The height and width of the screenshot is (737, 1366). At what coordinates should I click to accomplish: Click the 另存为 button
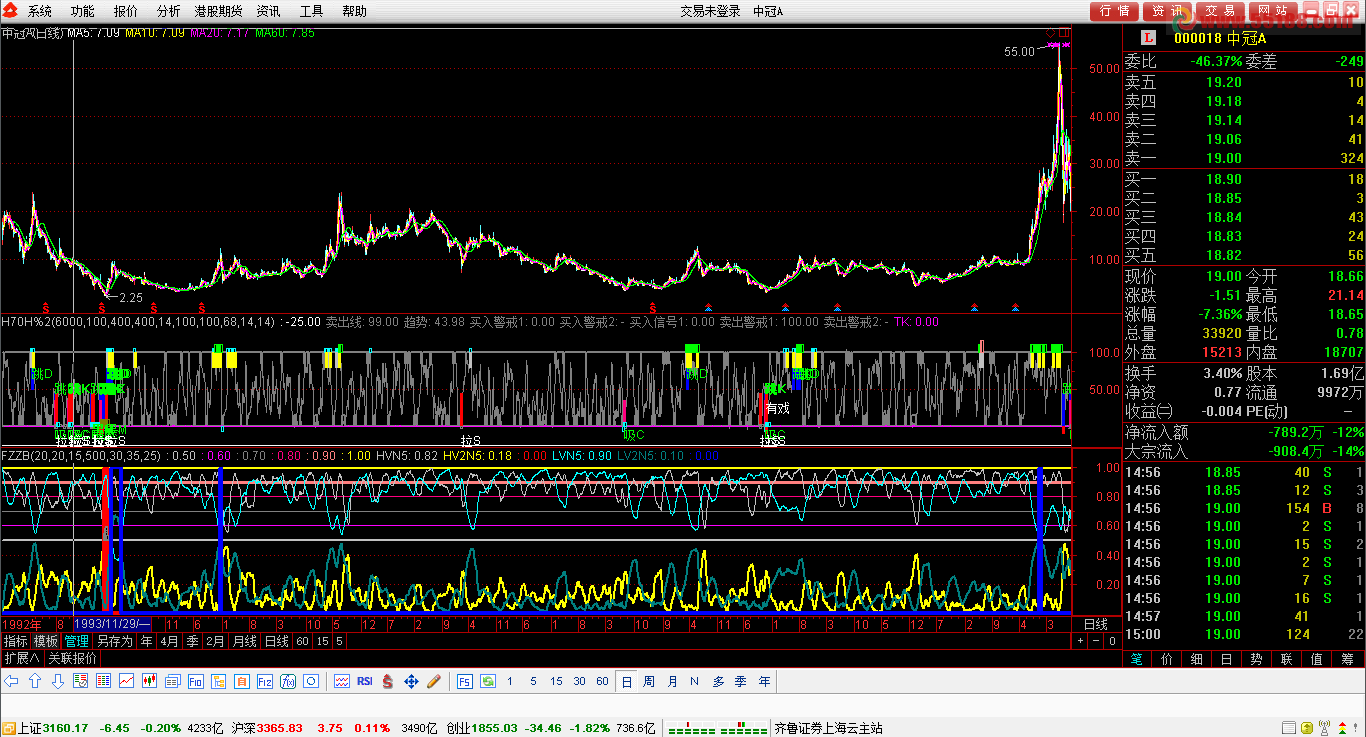pyautogui.click(x=114, y=640)
